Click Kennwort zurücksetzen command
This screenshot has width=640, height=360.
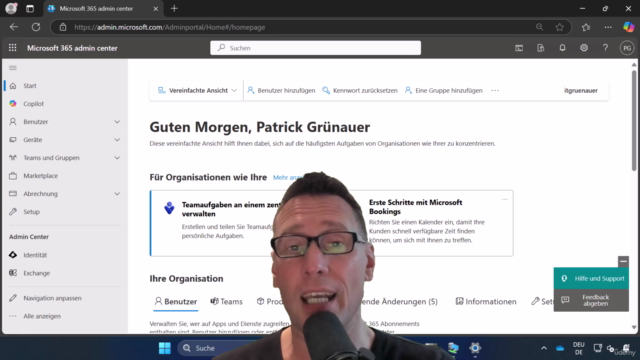(360, 91)
